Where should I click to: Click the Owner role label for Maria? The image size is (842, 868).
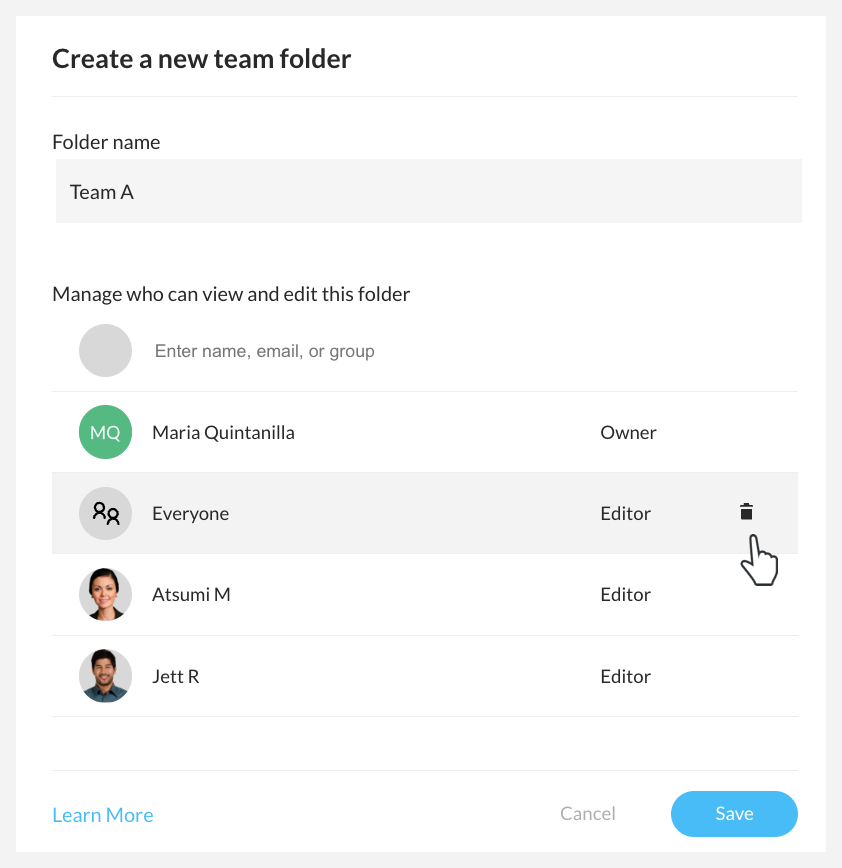point(628,433)
